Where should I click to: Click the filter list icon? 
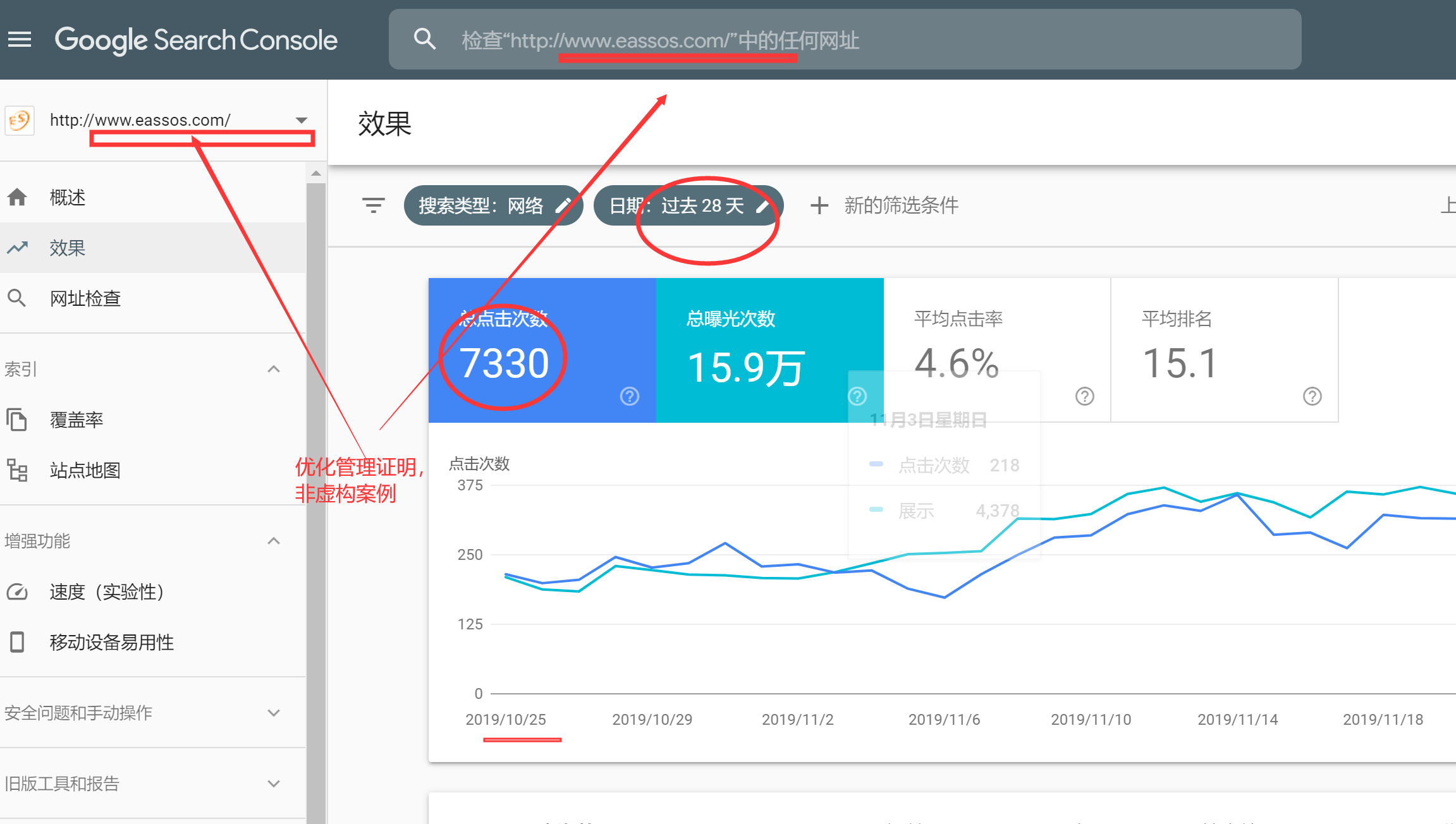coord(374,205)
